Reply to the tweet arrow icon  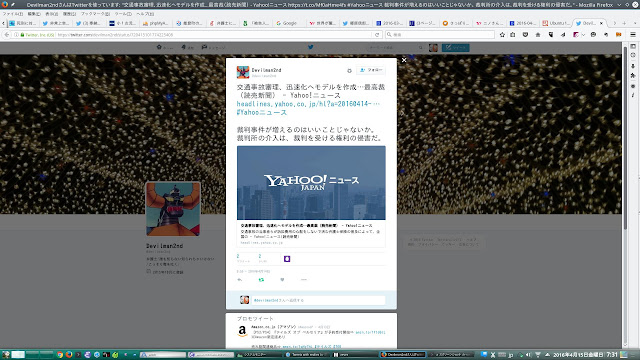(x=240, y=280)
